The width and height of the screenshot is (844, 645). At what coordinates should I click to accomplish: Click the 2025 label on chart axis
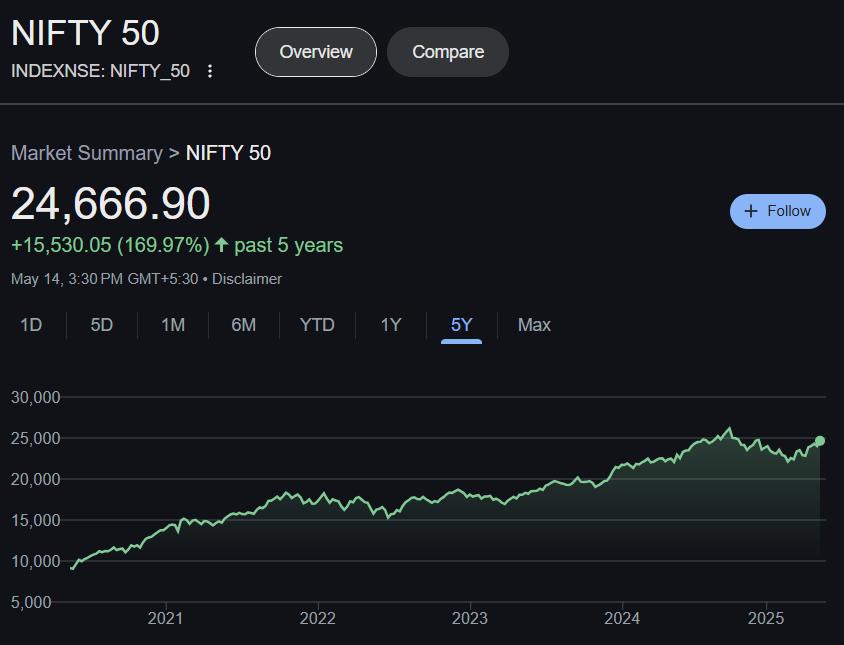[766, 618]
